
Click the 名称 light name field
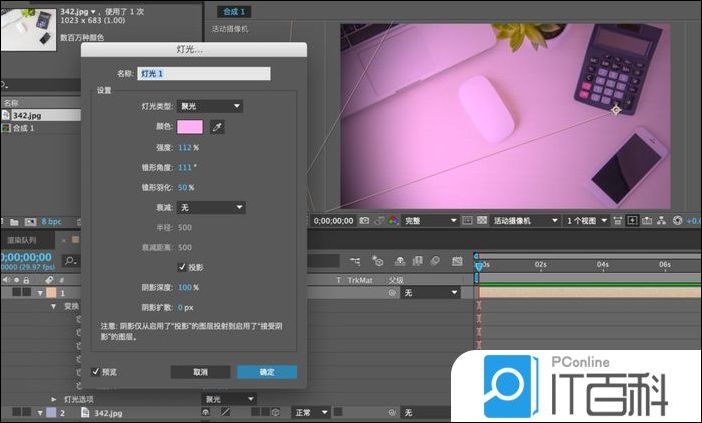204,74
